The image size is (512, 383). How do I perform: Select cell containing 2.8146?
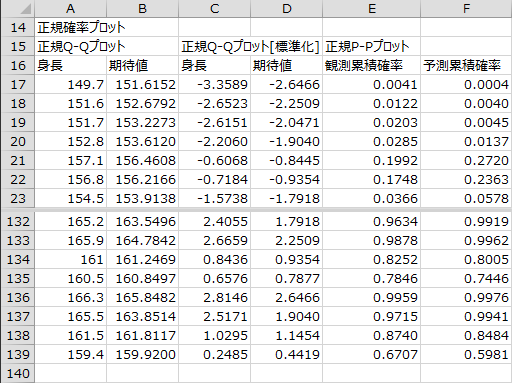pos(214,297)
